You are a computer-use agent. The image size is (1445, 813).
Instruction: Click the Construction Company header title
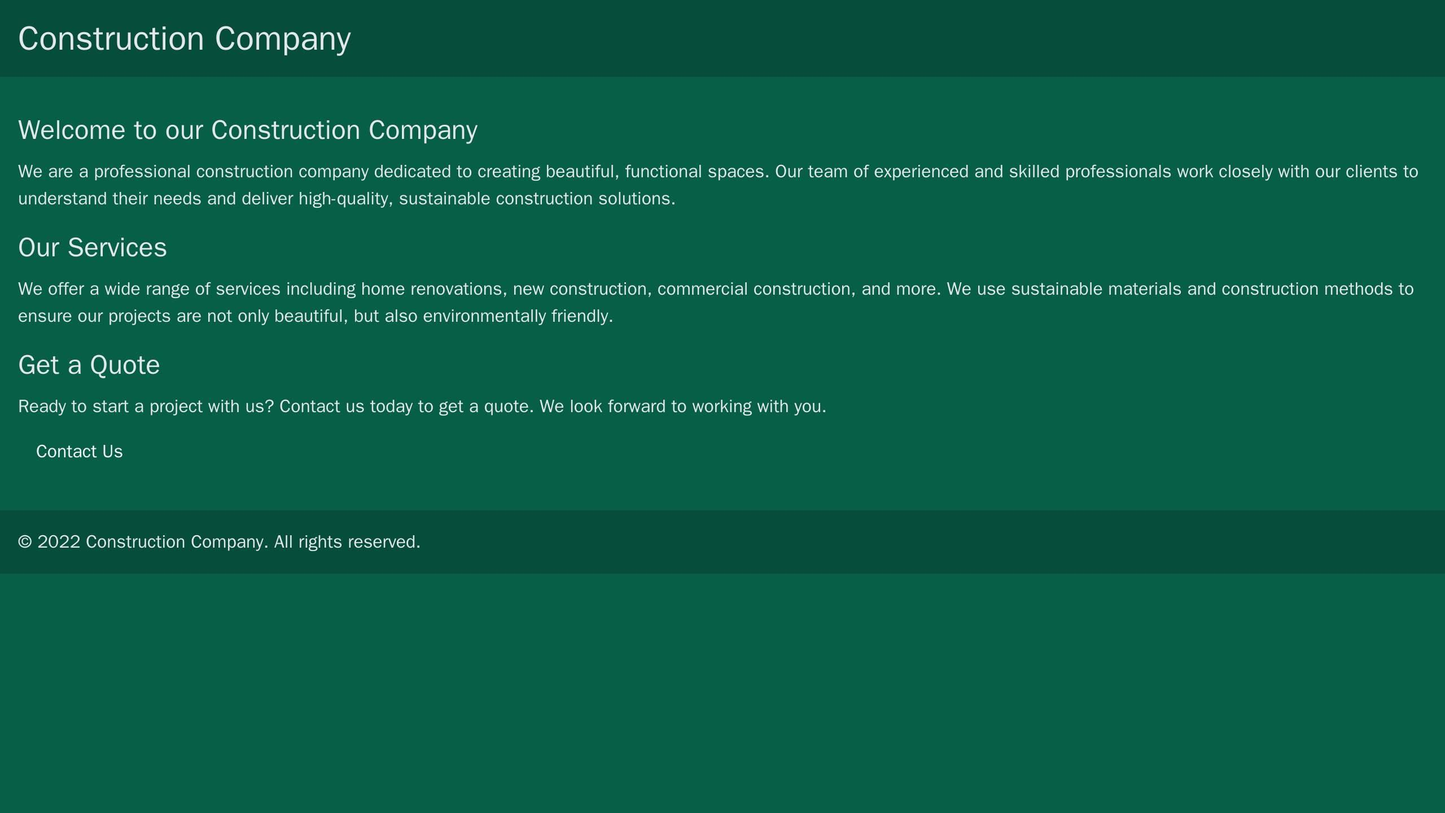click(x=184, y=39)
